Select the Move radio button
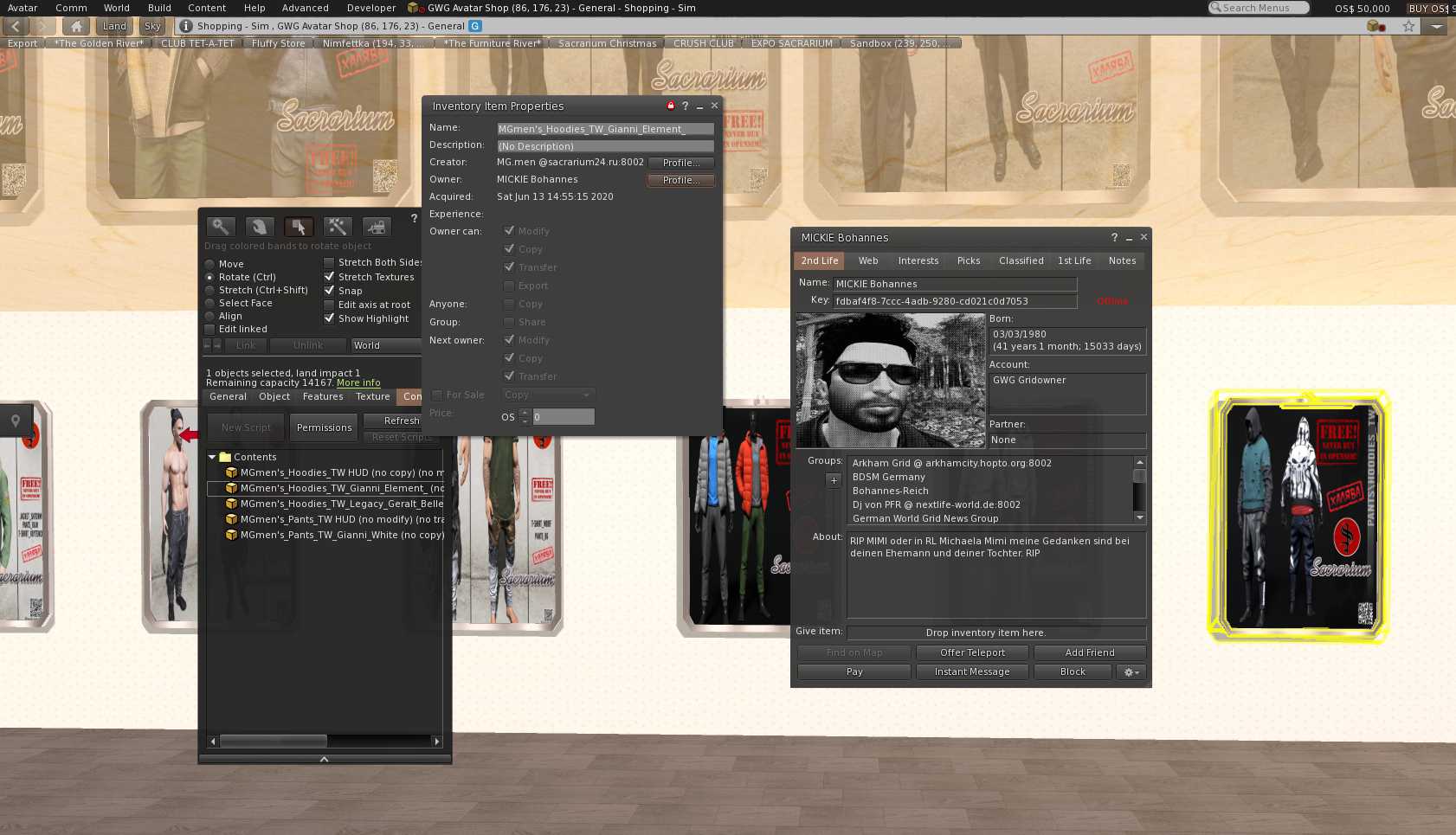Screen dimensions: 1456x835 (x=209, y=264)
